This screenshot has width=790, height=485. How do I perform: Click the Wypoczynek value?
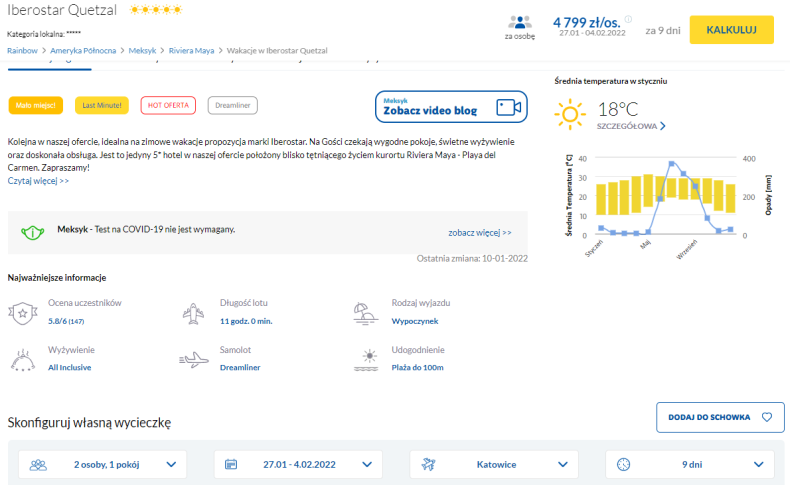[415, 321]
